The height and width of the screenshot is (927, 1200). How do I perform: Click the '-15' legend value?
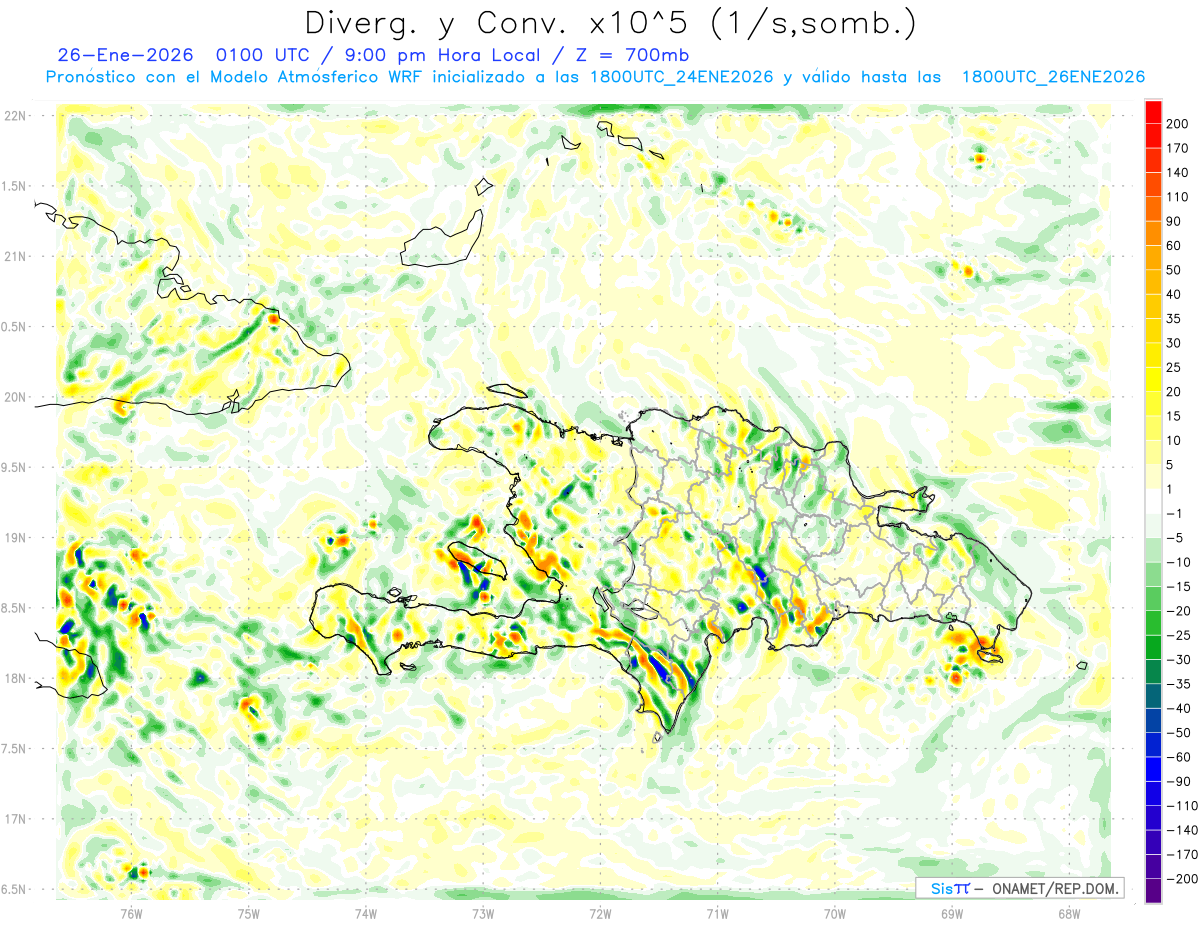[1181, 586]
